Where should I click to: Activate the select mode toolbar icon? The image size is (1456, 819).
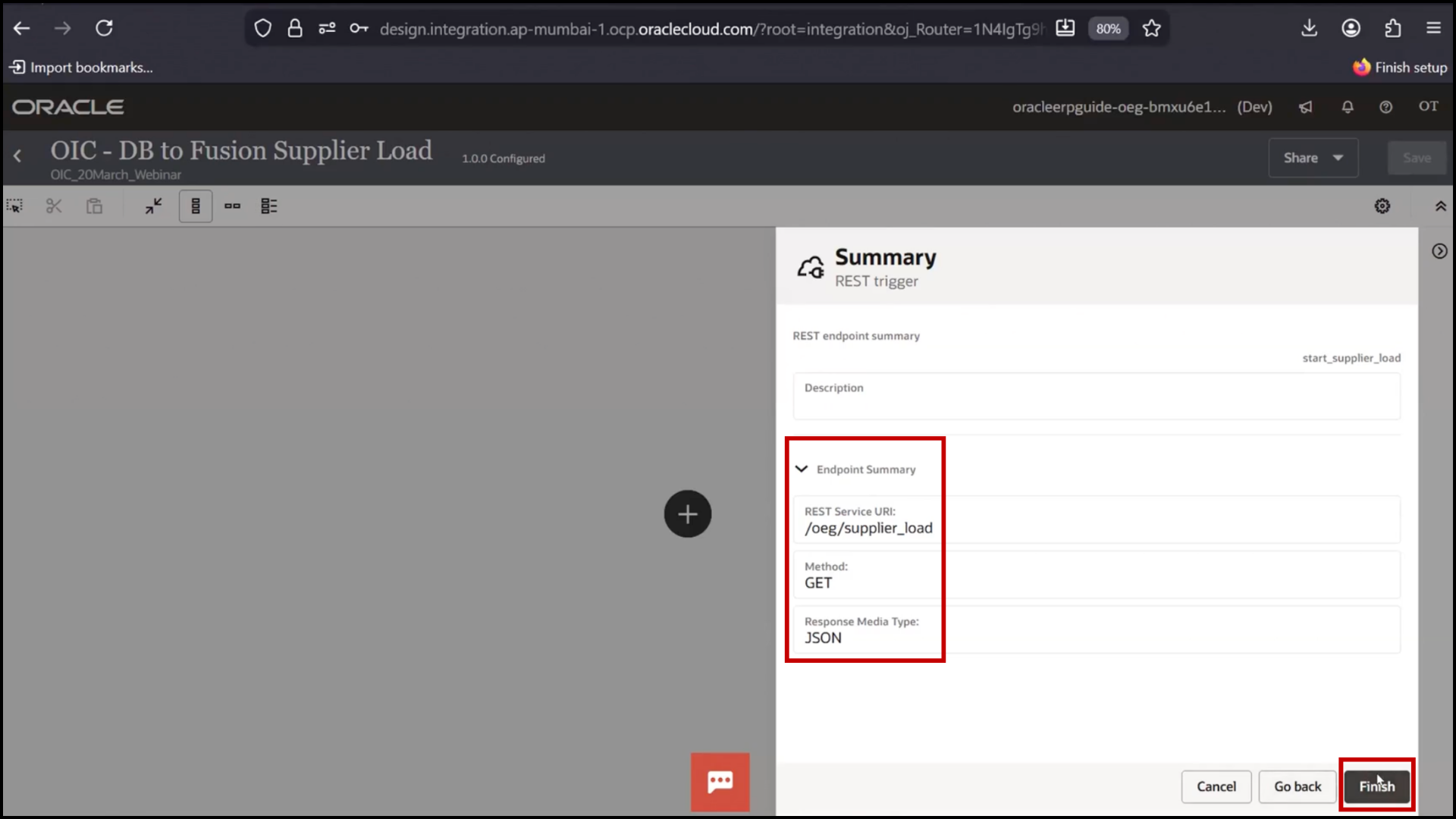click(x=14, y=206)
